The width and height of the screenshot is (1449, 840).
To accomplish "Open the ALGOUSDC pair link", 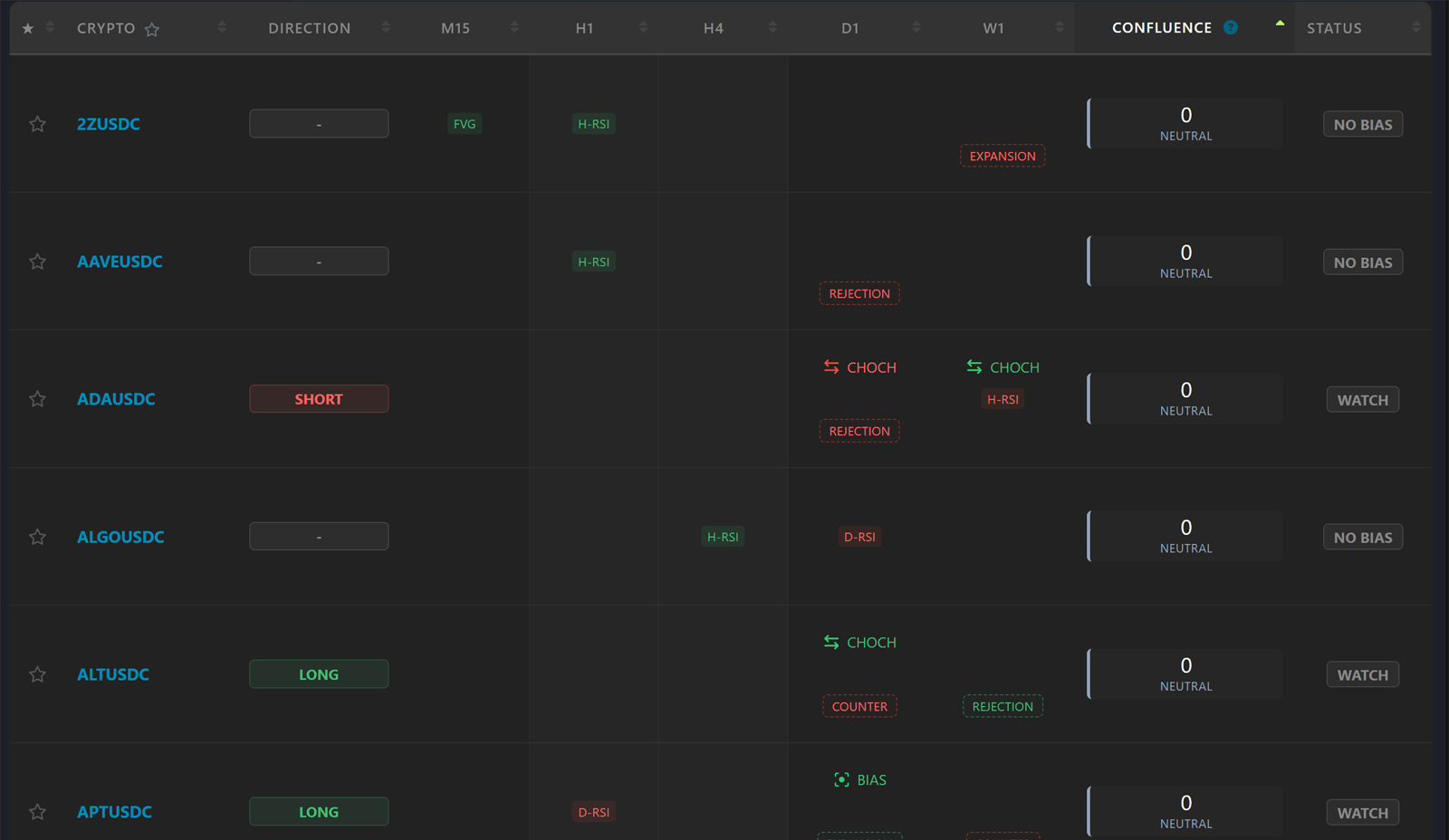I will (x=120, y=537).
